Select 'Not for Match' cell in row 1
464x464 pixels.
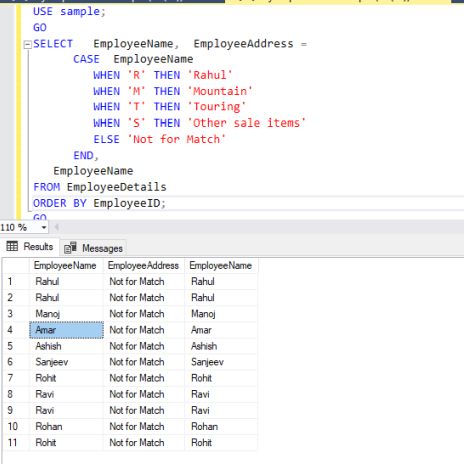144,282
